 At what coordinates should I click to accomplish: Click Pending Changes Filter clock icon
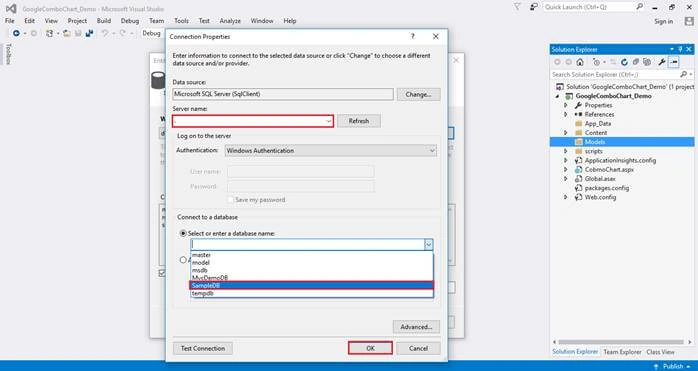(597, 62)
